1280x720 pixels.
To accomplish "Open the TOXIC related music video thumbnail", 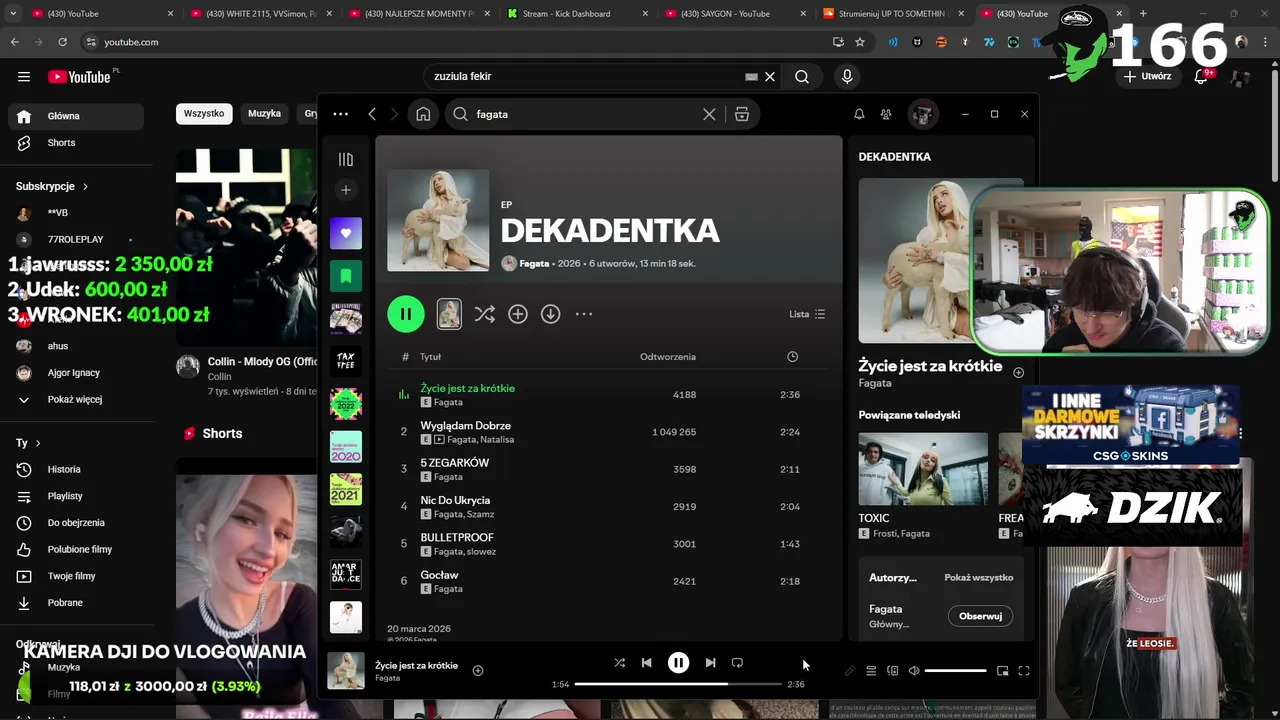I will (x=922, y=469).
